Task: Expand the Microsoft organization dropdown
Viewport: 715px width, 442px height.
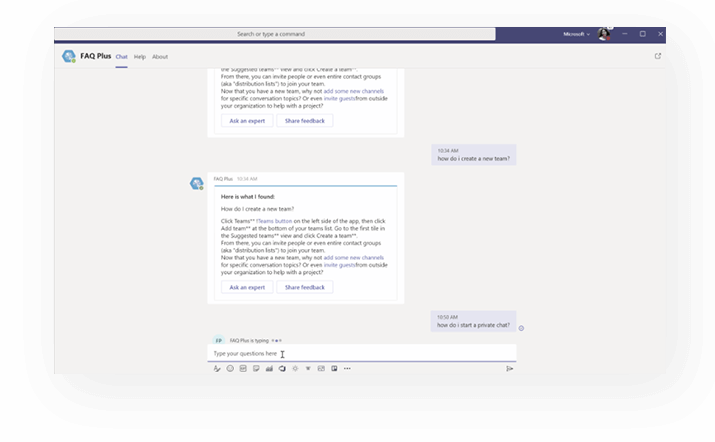Action: pos(576,34)
